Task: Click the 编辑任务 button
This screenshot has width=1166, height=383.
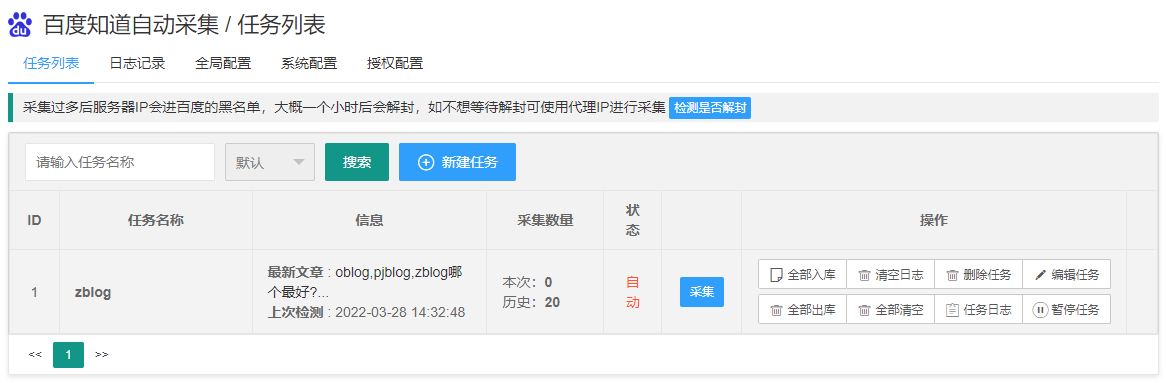Action: [x=1066, y=274]
